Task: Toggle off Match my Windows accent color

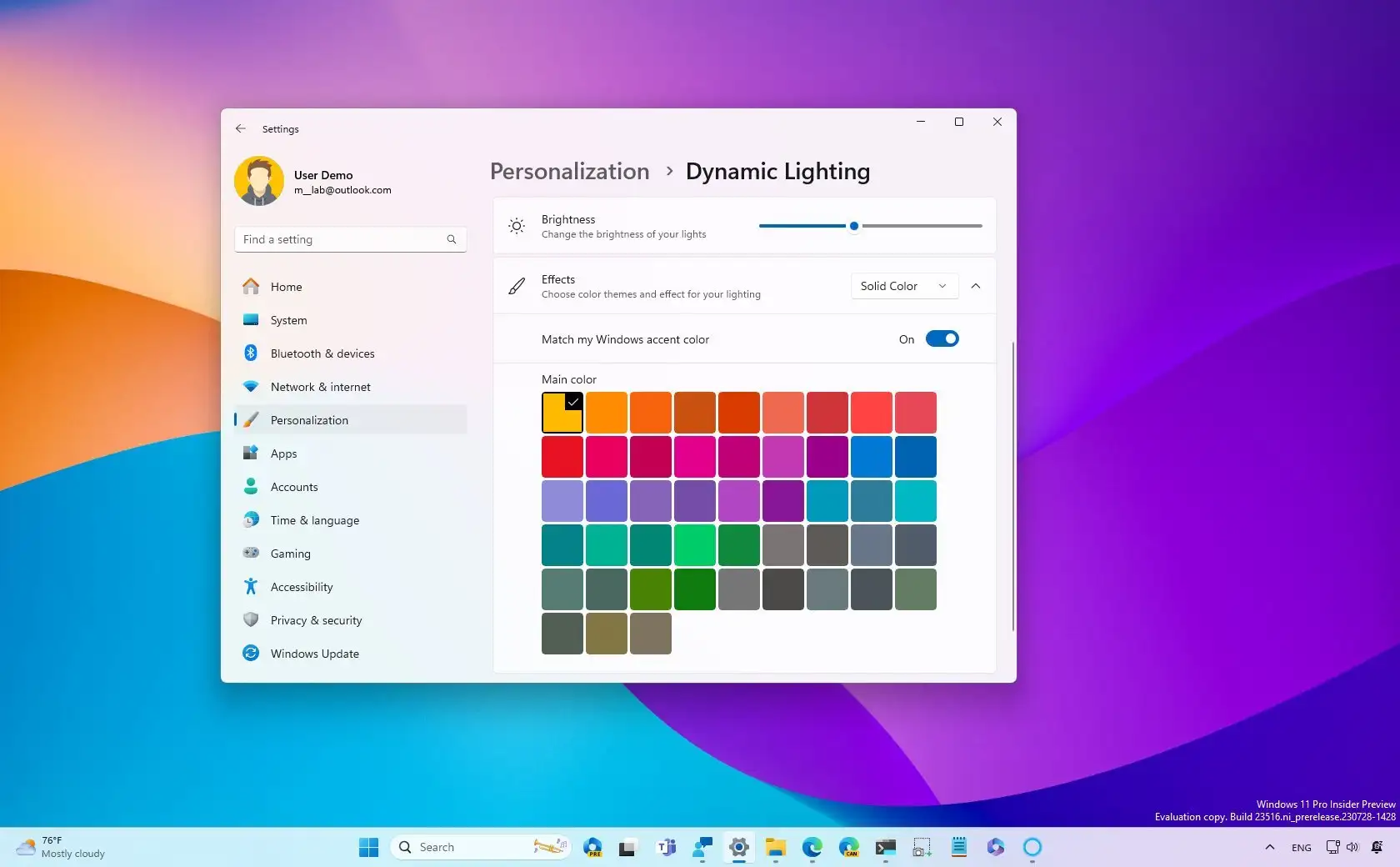Action: (942, 338)
